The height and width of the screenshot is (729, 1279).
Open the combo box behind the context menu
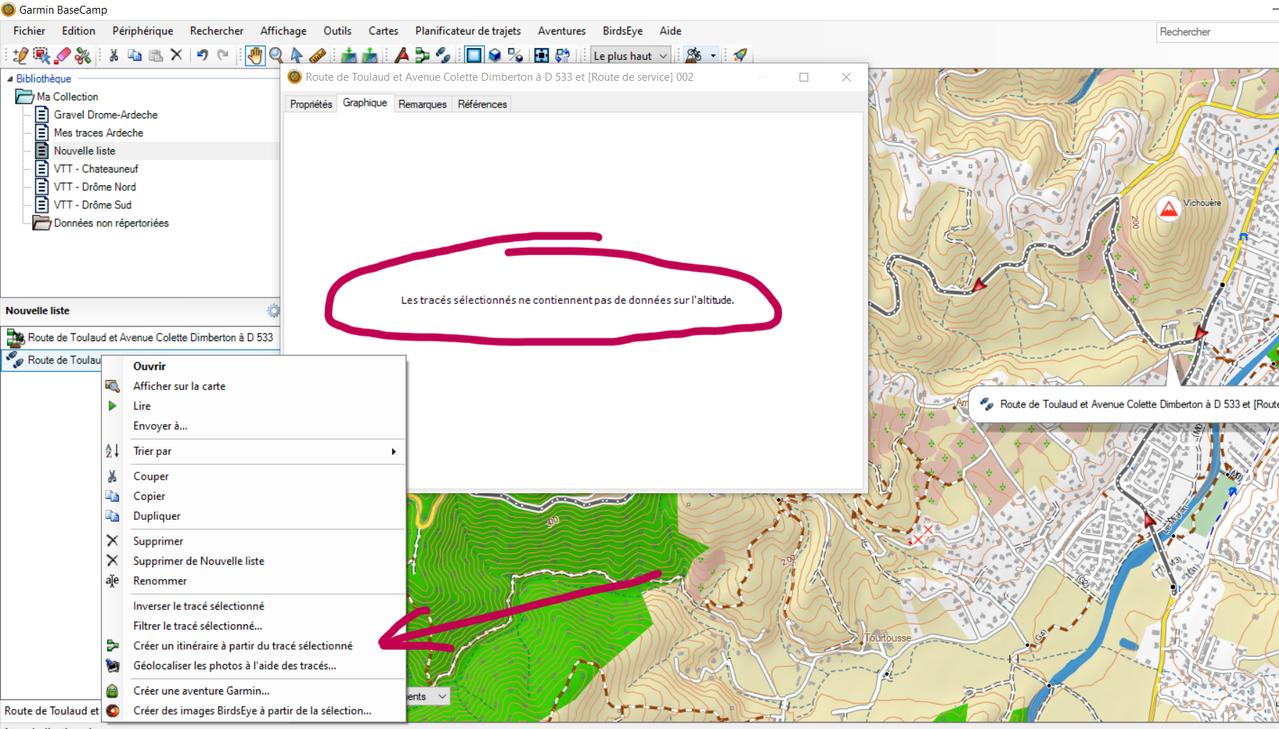429,696
